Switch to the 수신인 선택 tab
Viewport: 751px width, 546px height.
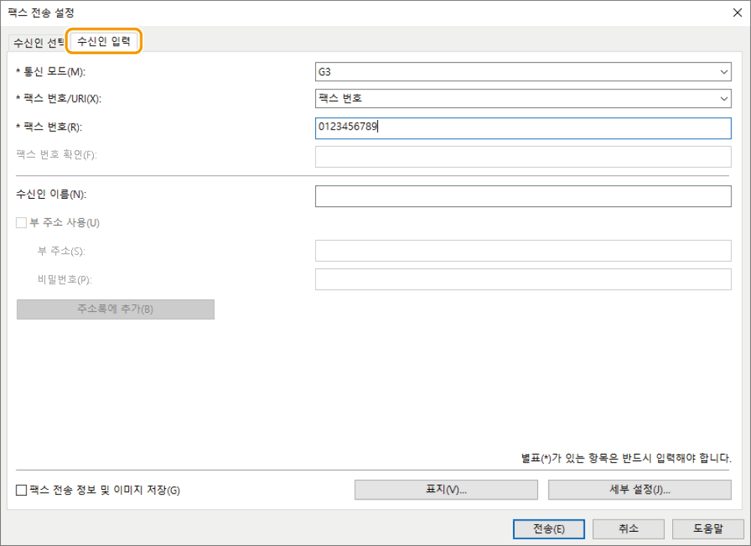36,43
